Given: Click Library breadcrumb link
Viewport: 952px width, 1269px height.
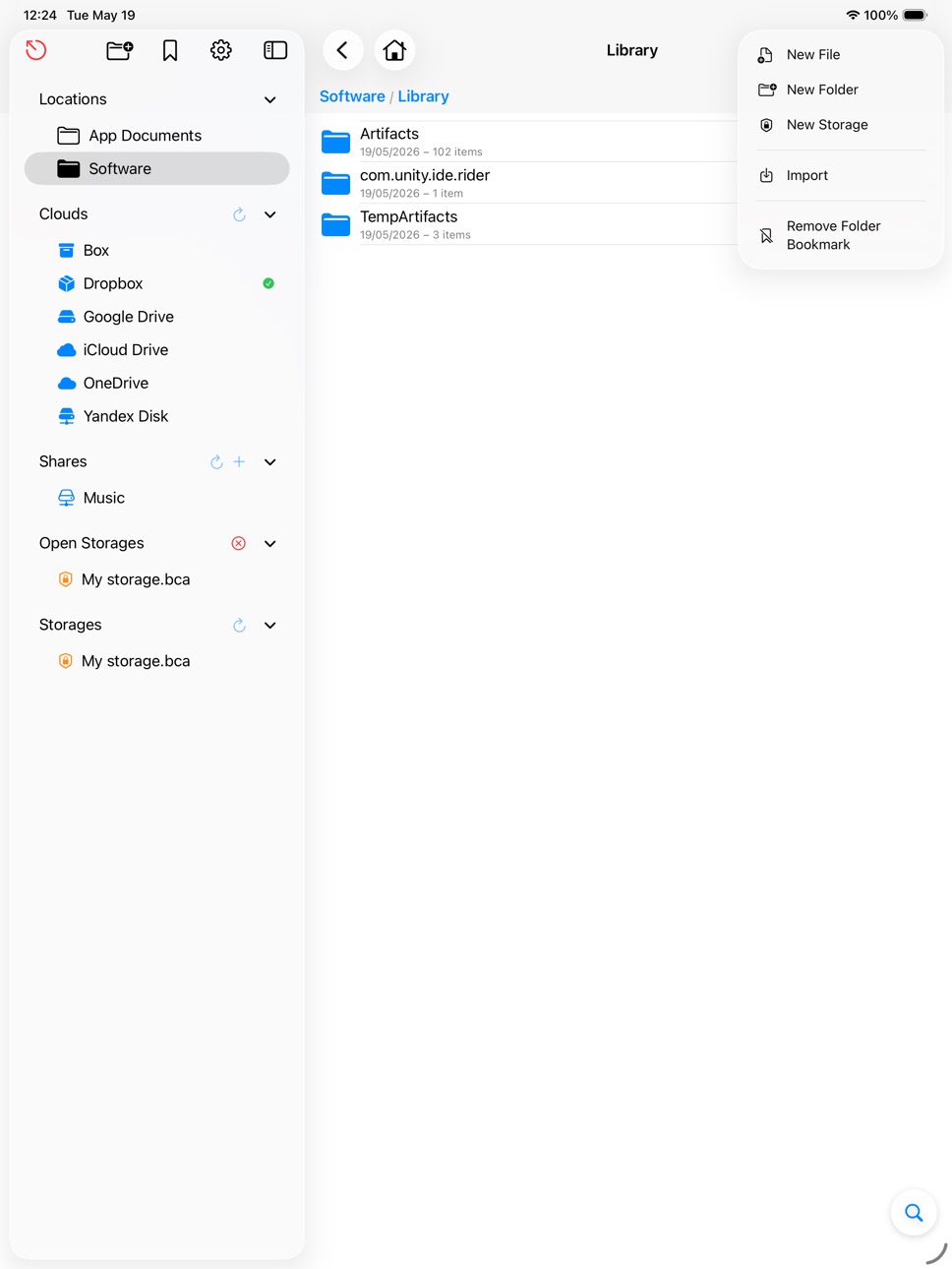Looking at the screenshot, I should point(423,96).
